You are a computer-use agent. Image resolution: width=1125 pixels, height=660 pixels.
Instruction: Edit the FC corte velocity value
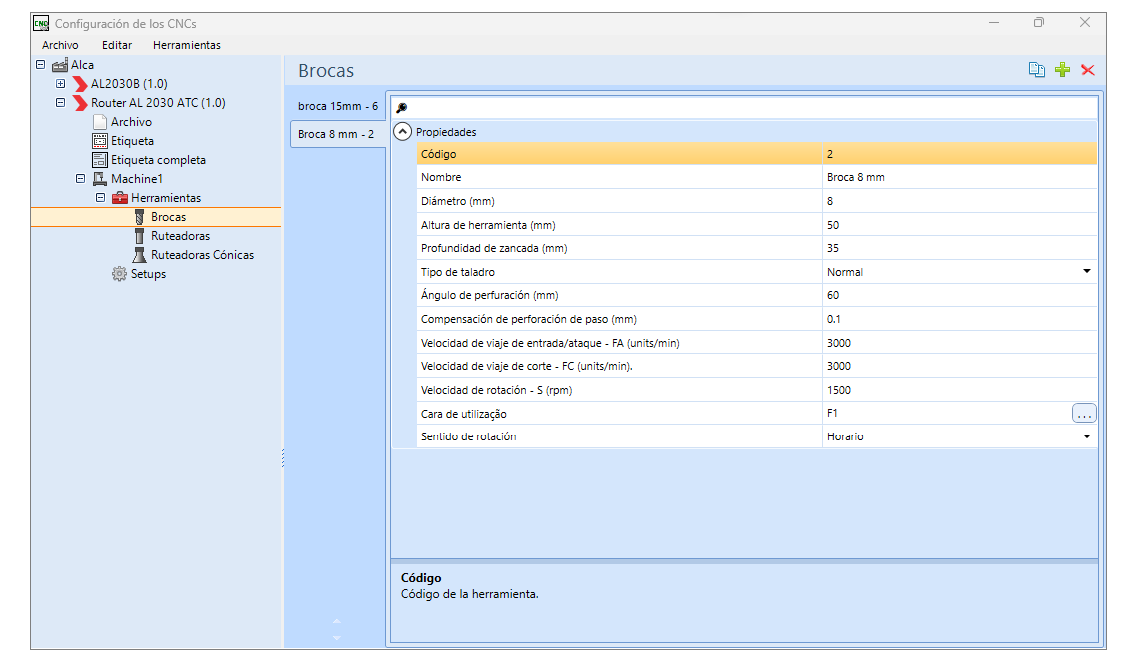click(959, 366)
